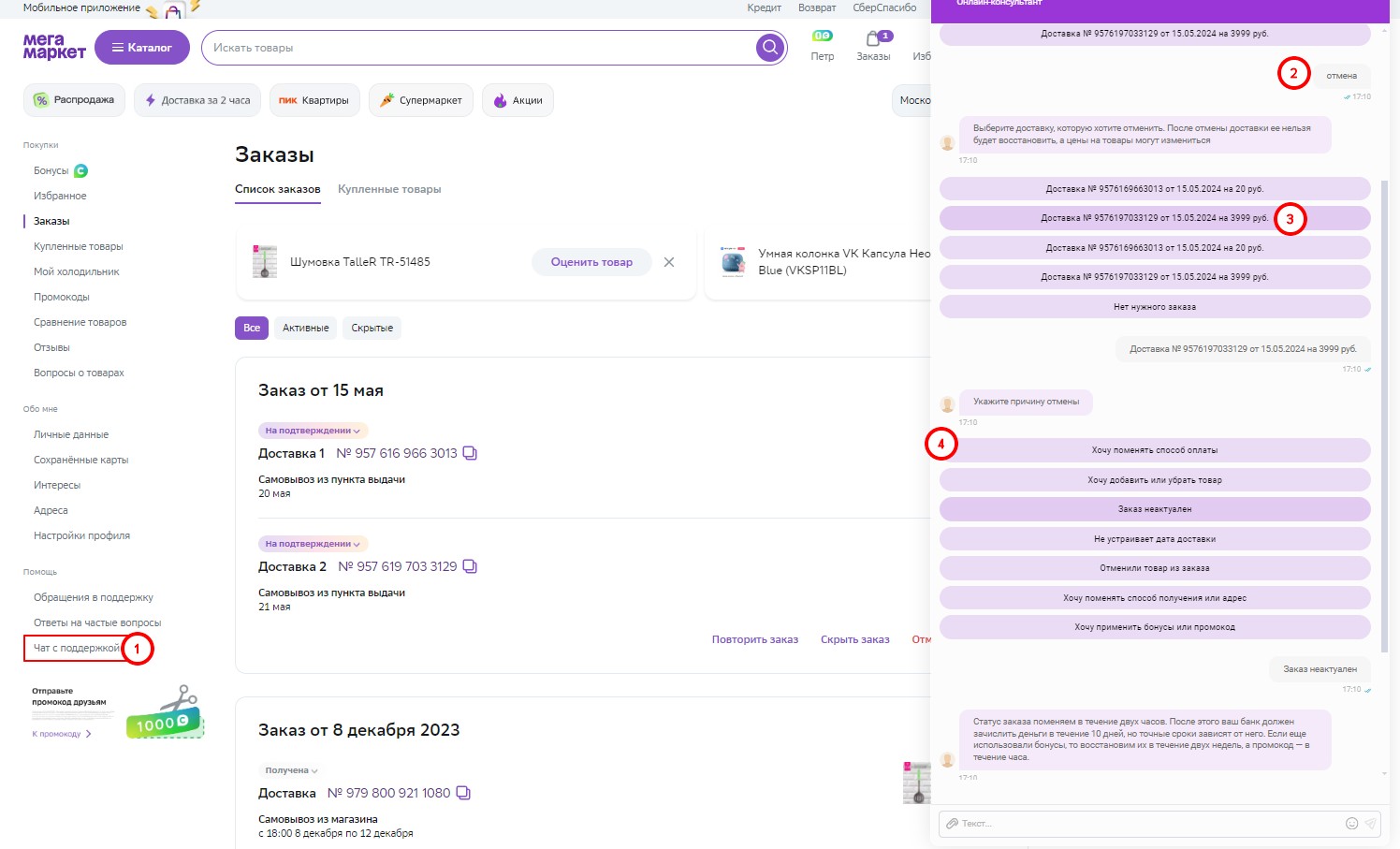
Task: Click the attachment paperclip in chat
Action: pyautogui.click(x=952, y=824)
